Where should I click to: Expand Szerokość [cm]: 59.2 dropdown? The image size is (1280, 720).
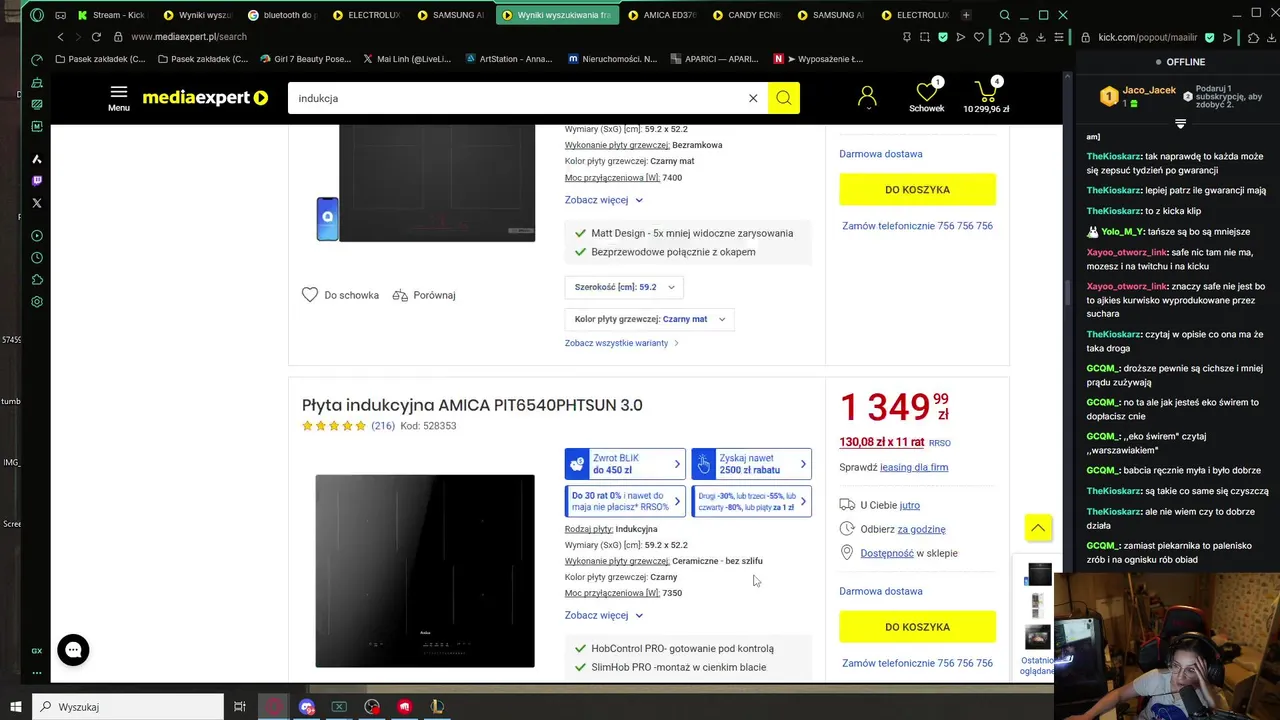pyautogui.click(x=624, y=287)
